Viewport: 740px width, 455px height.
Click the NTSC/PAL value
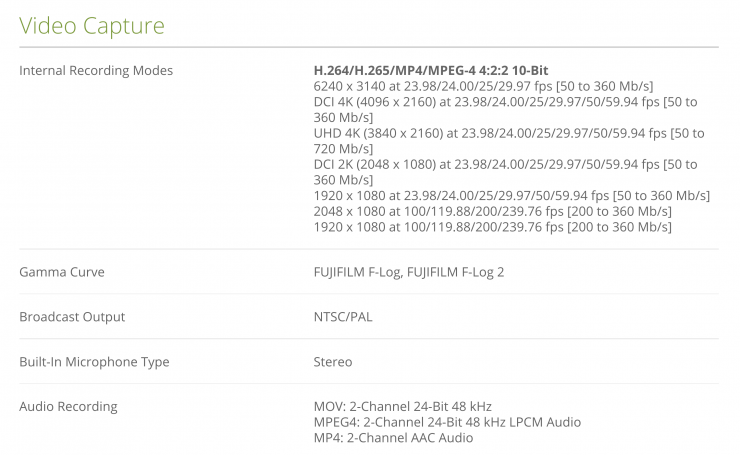click(x=343, y=317)
